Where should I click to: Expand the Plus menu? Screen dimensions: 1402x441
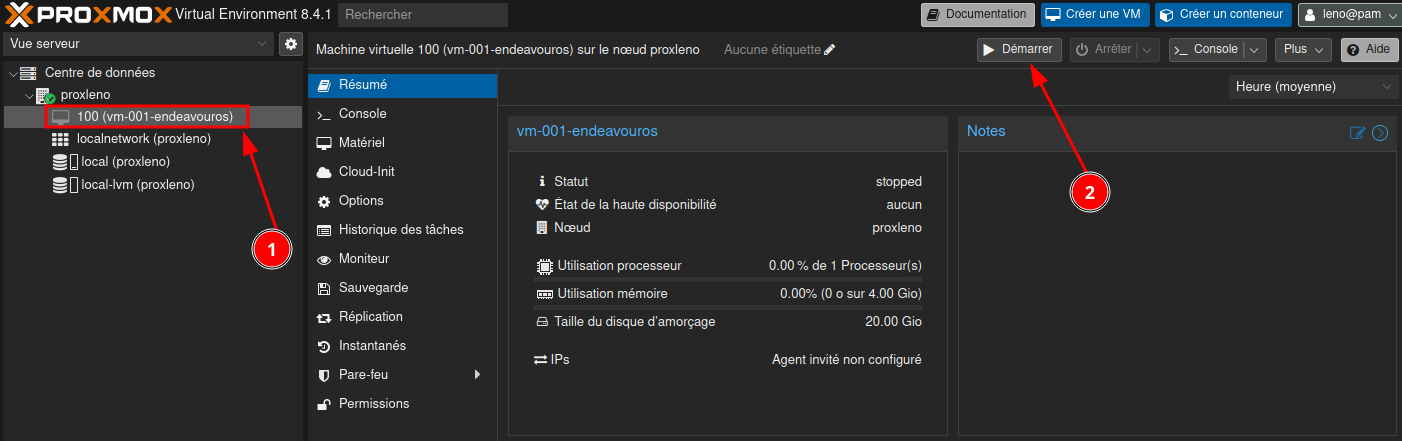[x=1304, y=50]
